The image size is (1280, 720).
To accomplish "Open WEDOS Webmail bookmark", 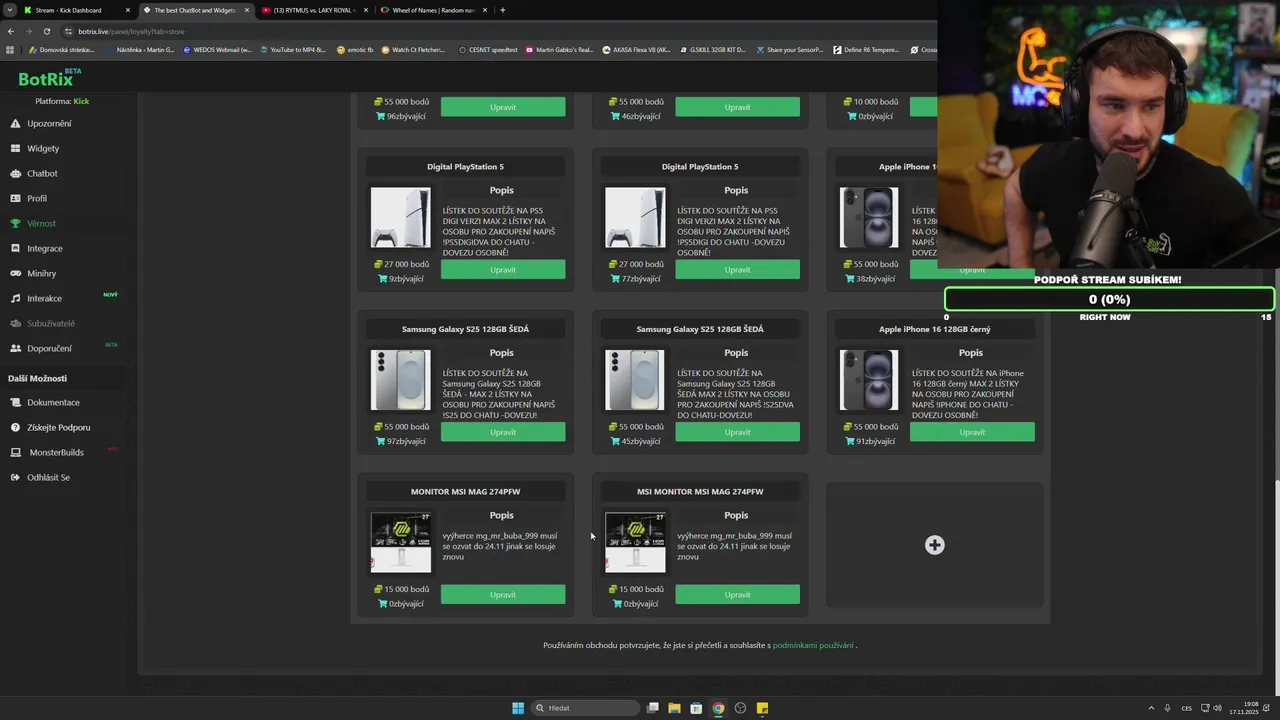I will 216,49.
